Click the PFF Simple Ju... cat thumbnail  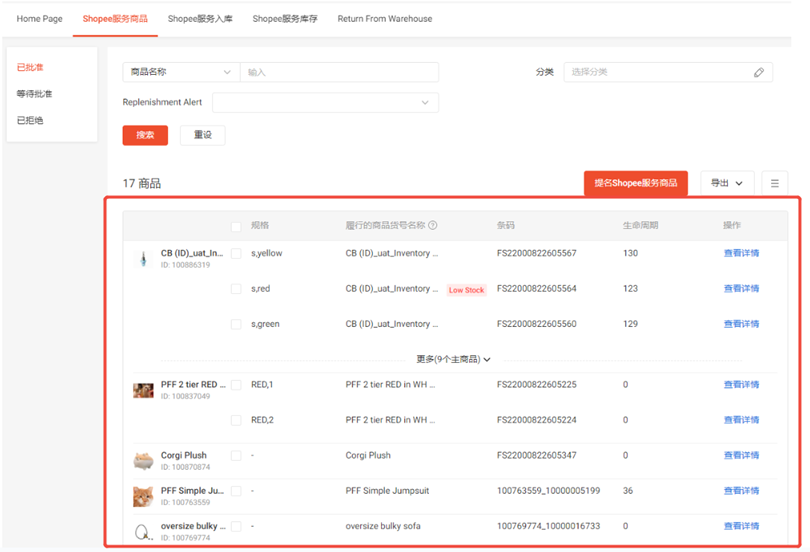point(143,496)
